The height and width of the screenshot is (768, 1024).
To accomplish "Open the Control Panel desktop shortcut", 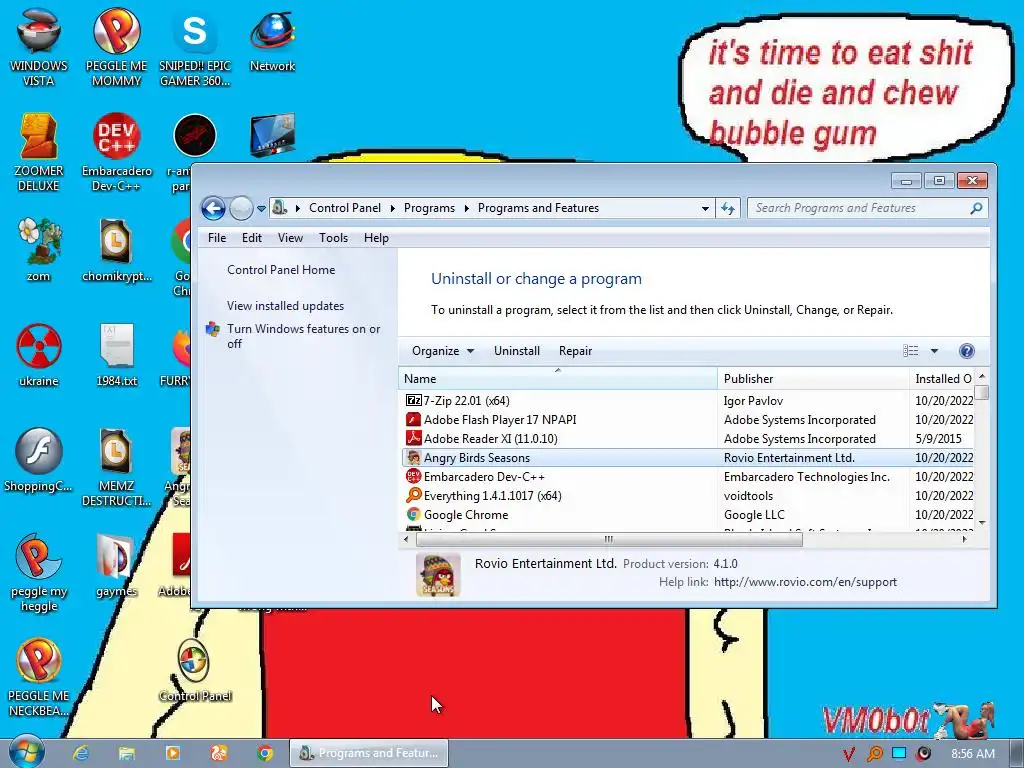I will [195, 670].
